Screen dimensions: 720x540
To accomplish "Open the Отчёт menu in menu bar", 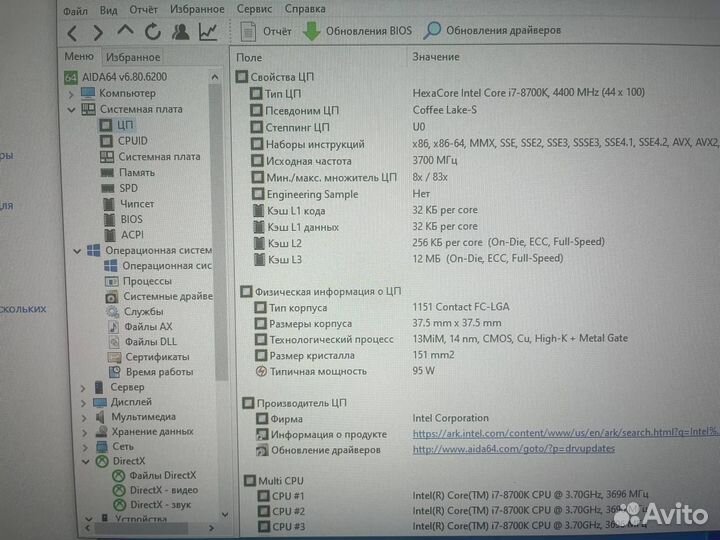I will [x=143, y=10].
